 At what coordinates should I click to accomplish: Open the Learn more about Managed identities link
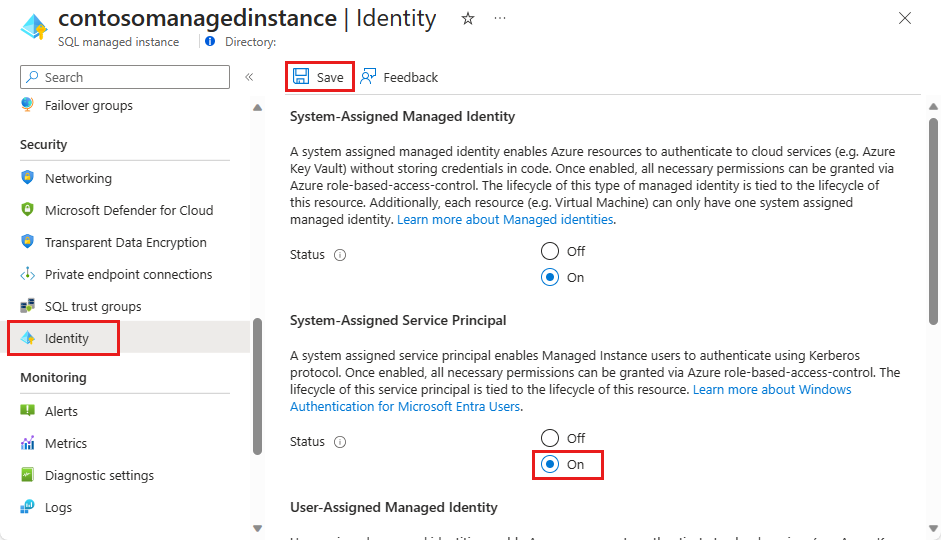tap(506, 219)
